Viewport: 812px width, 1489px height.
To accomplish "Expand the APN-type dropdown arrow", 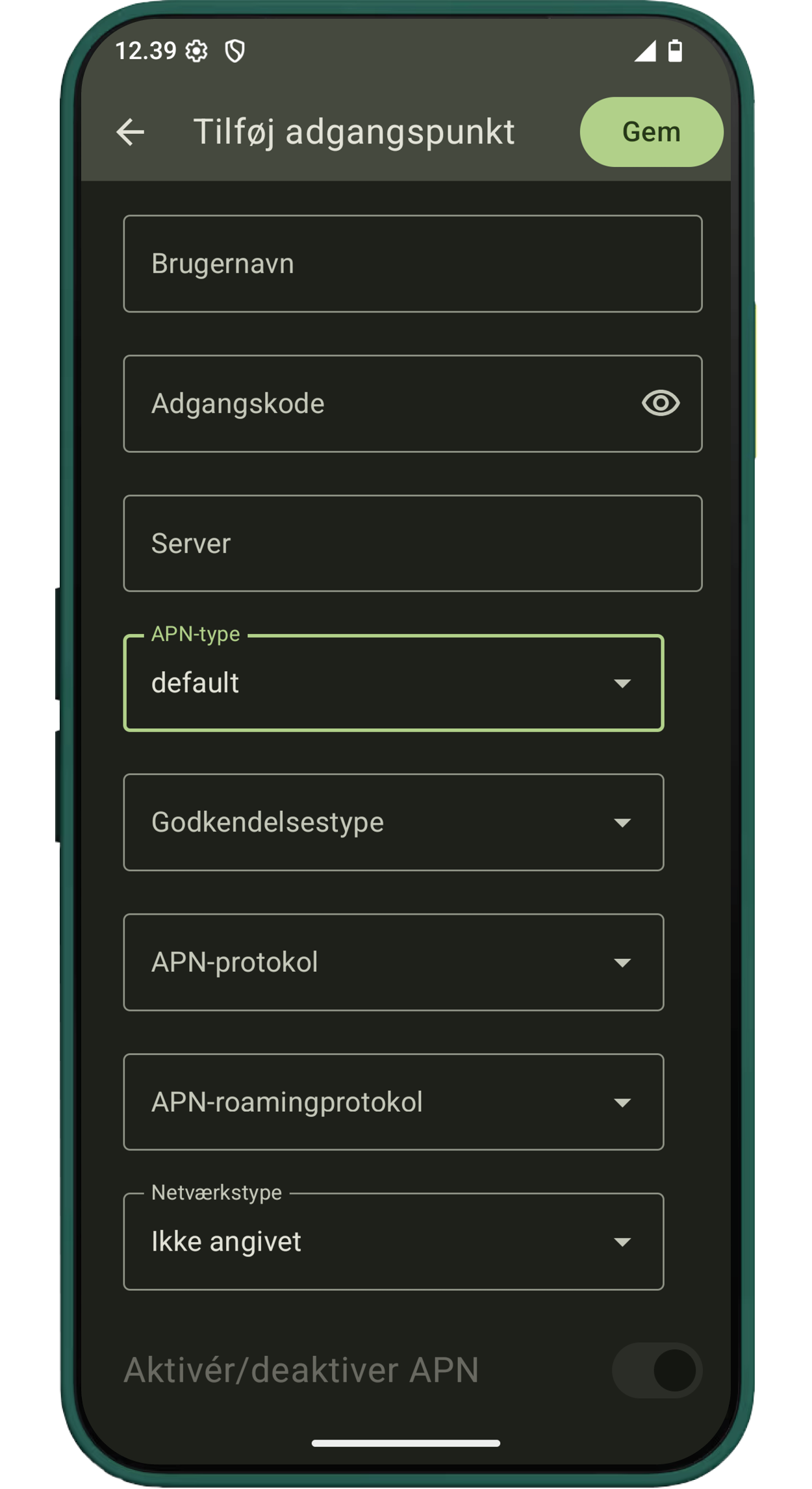I will (x=622, y=683).
